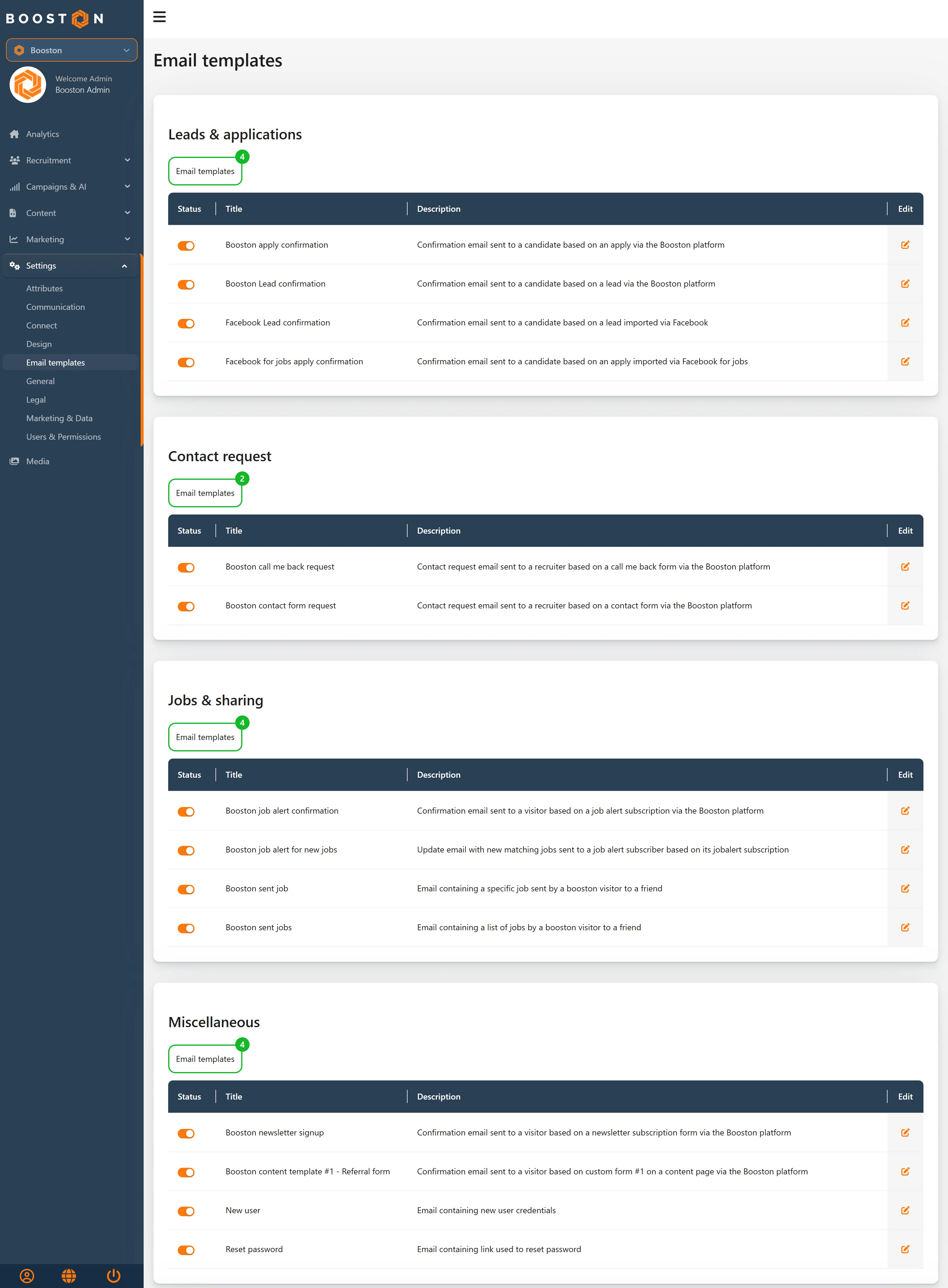Screen dimensions: 948x1288
Task: Click Email templates button under Jobs & sharing
Action: coord(205,738)
